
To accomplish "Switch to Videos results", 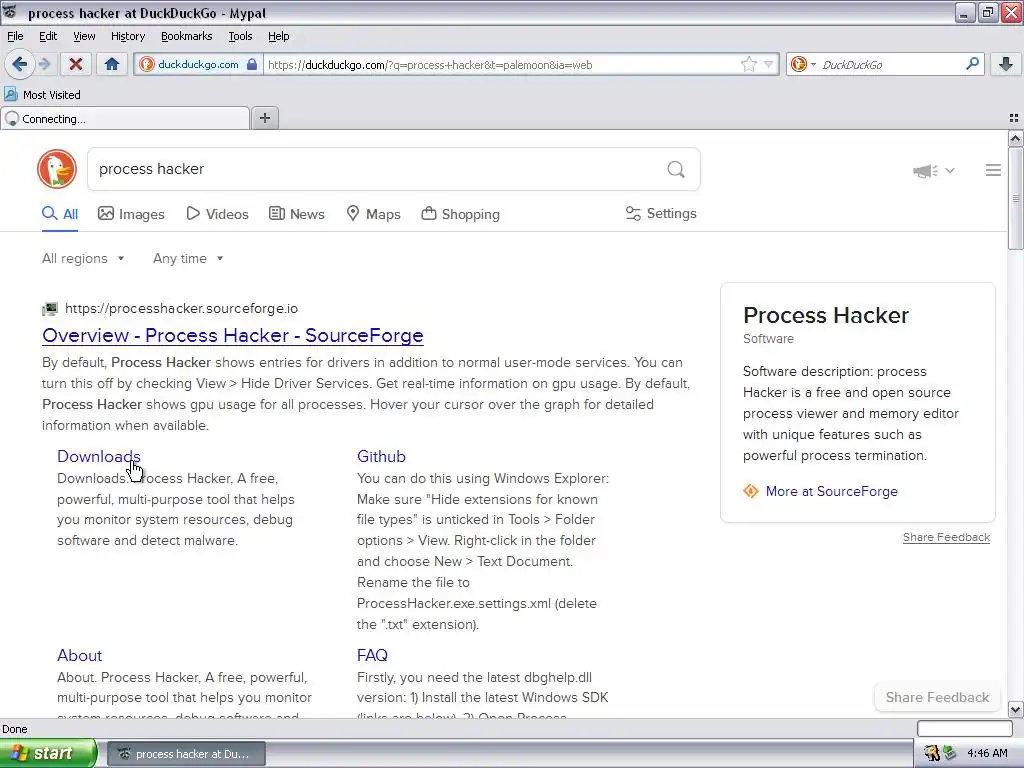I will [x=217, y=214].
